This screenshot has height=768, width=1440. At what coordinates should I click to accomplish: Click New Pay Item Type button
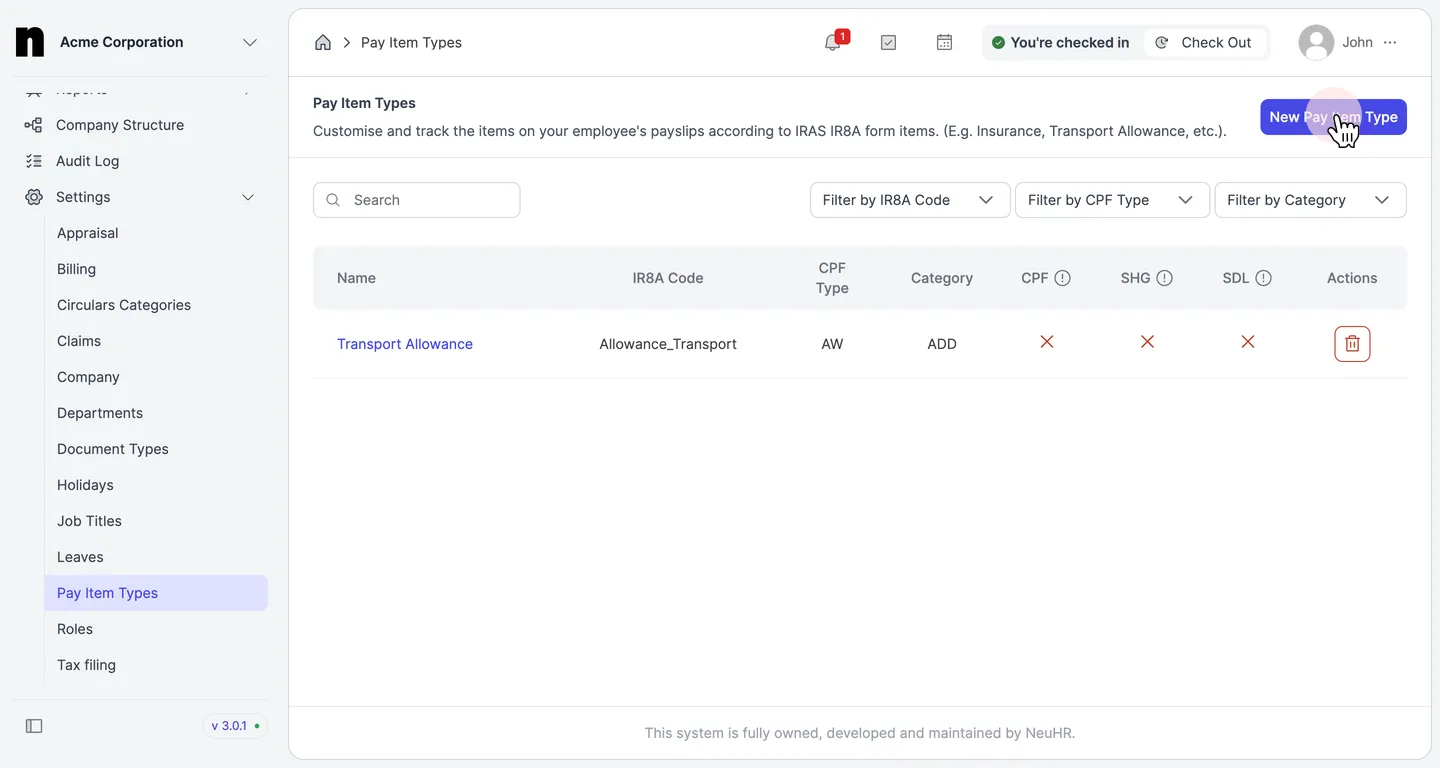click(x=1333, y=117)
